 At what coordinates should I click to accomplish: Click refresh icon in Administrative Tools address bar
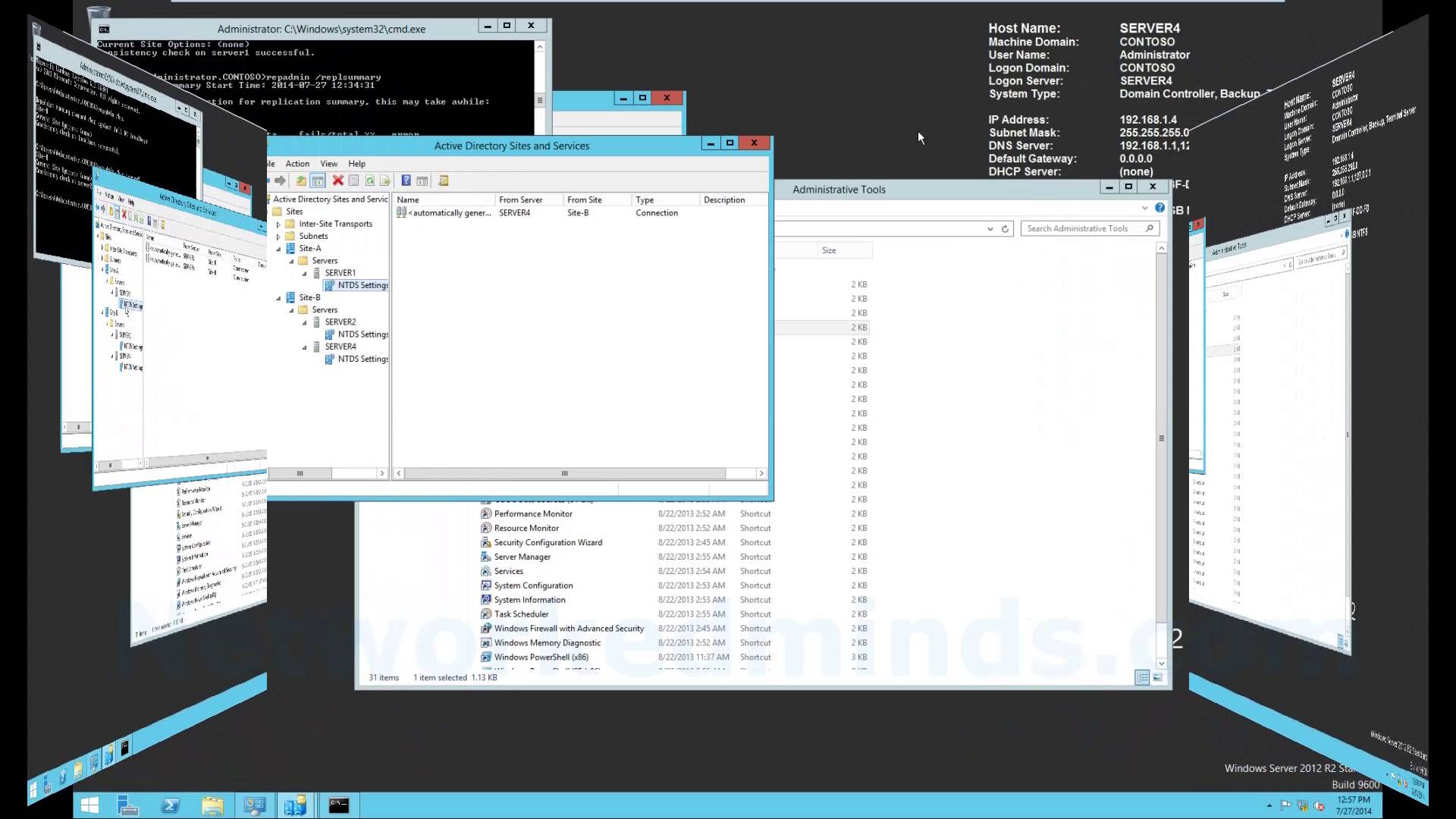coord(1005,229)
